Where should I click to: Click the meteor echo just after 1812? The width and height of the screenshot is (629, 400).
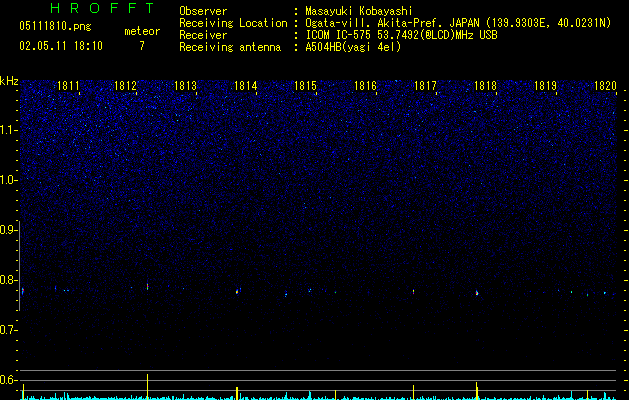(147, 286)
